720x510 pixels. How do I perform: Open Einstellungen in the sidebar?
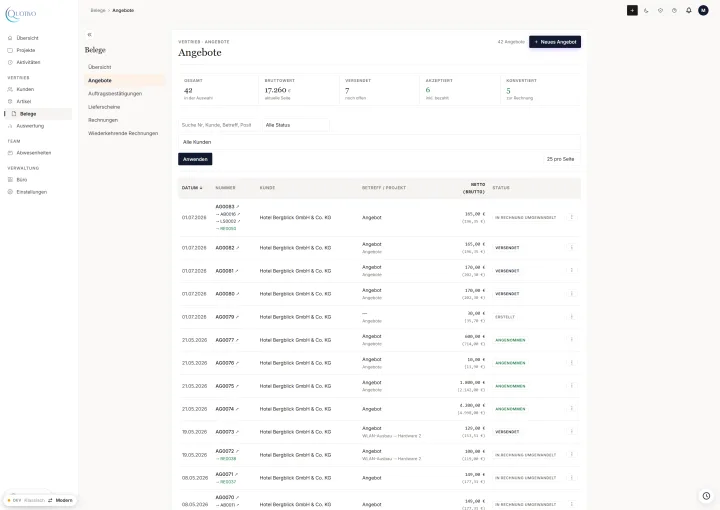coord(32,192)
